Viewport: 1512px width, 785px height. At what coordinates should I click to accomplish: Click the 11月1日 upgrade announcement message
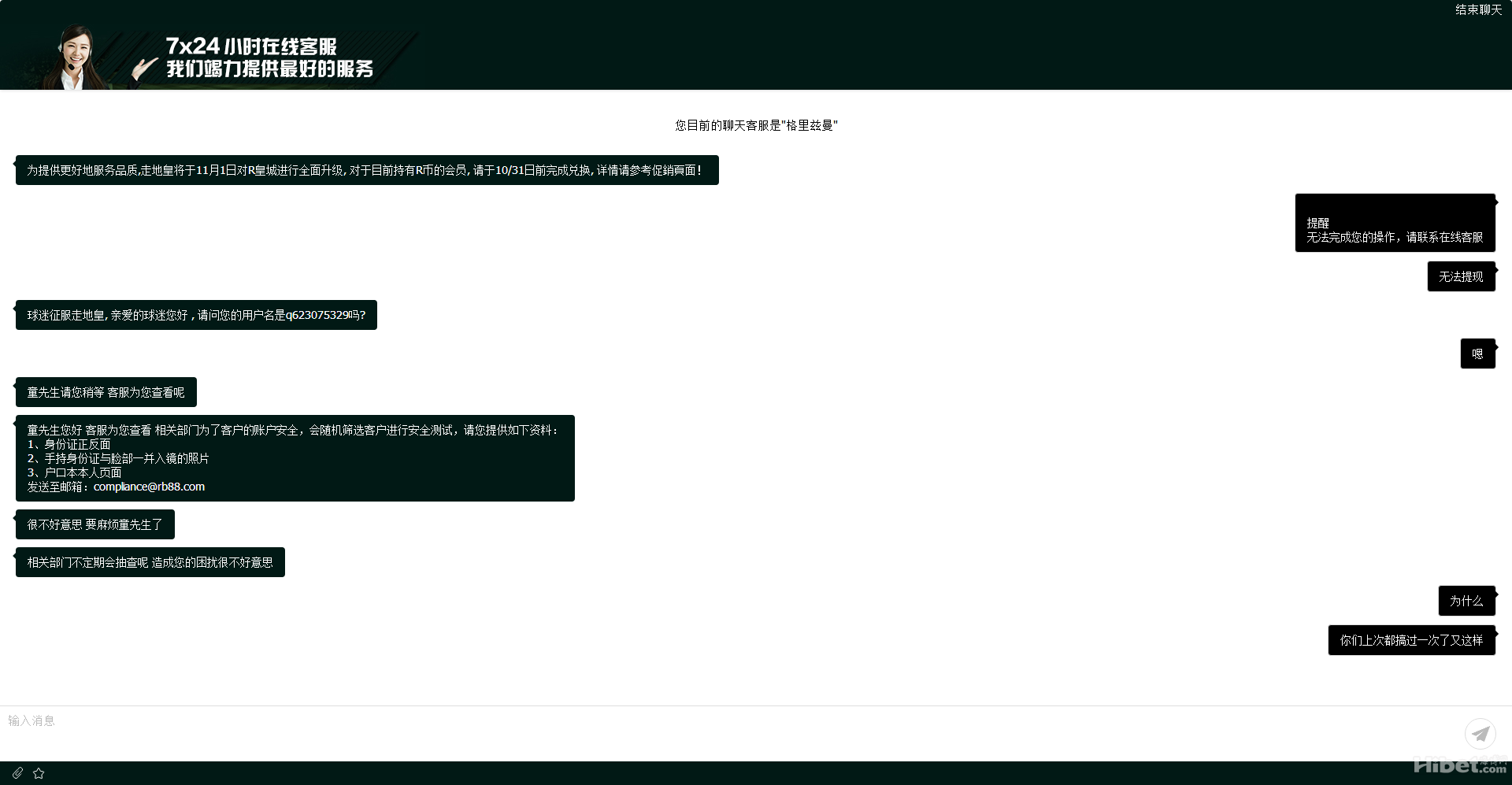coord(366,170)
